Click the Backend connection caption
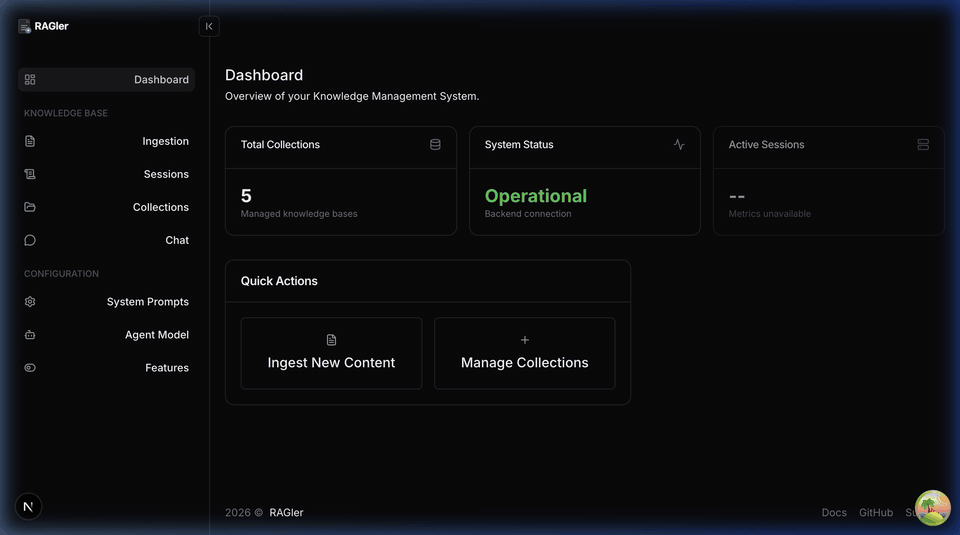The width and height of the screenshot is (960, 535). tap(528, 214)
